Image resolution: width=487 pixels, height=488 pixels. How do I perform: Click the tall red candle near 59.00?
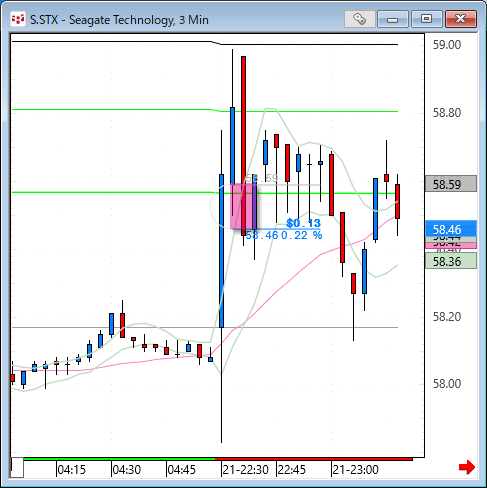[244, 146]
